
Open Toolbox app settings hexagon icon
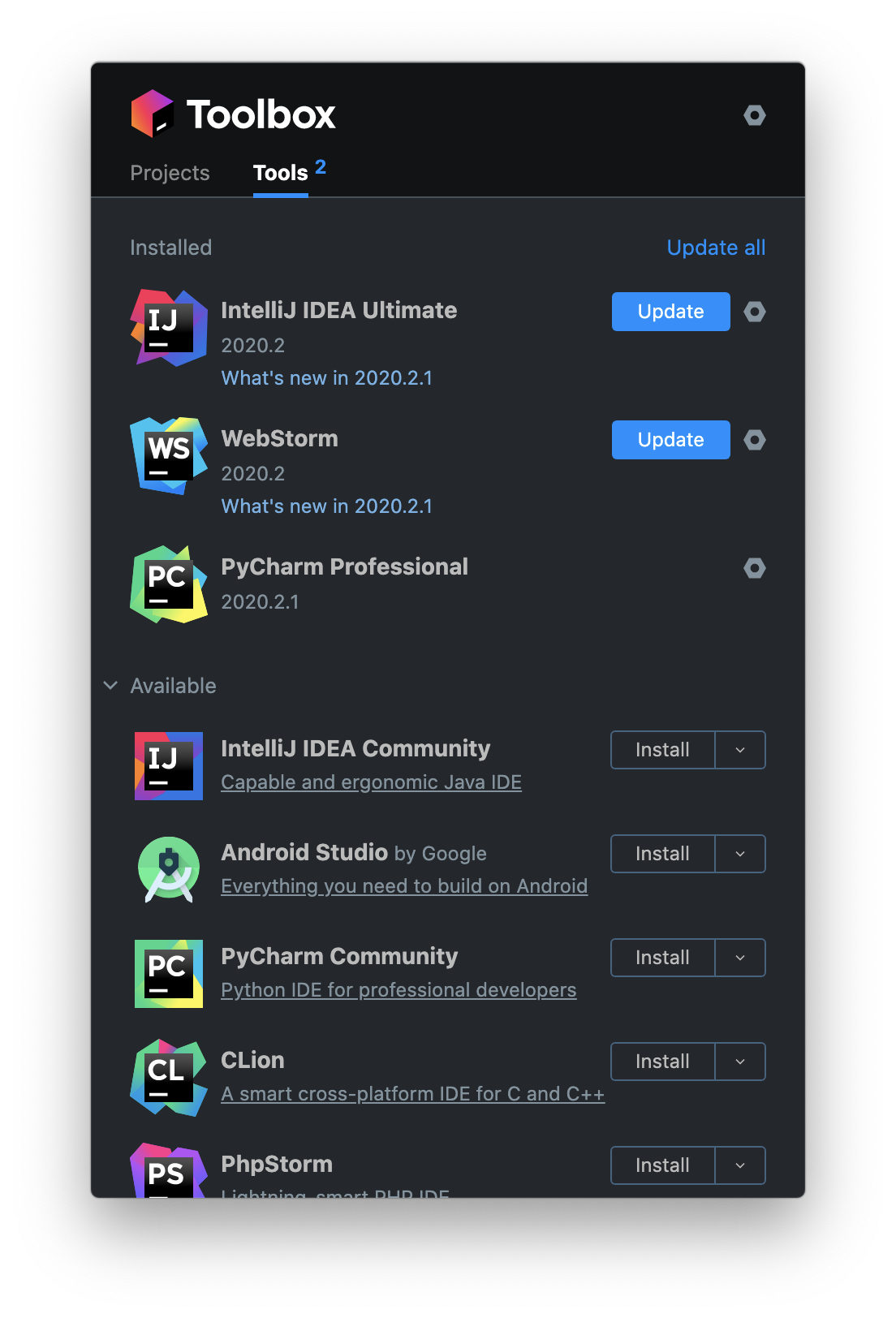pos(755,115)
